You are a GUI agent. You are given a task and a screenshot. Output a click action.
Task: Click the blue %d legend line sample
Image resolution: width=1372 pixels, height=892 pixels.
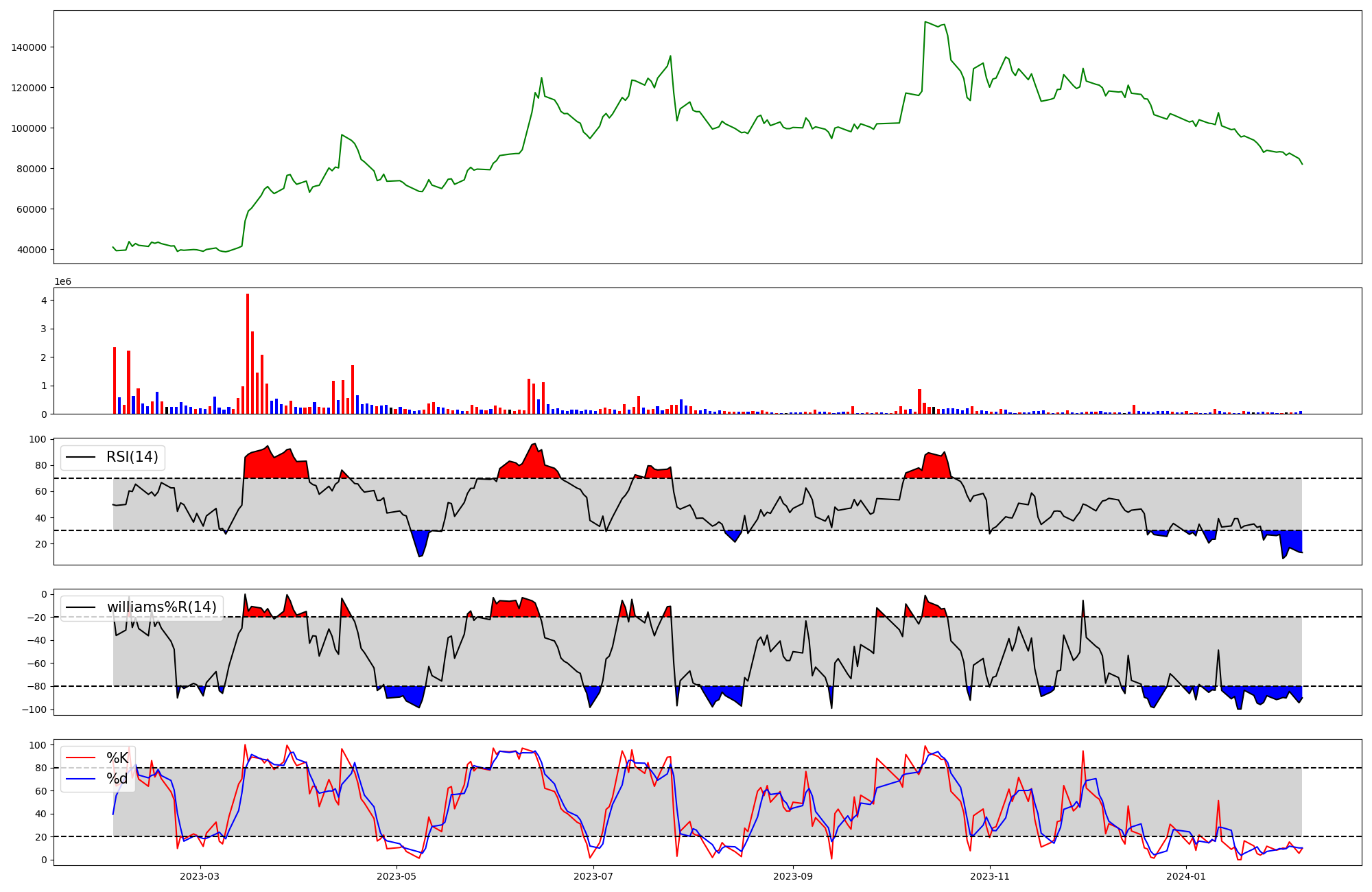(80, 779)
